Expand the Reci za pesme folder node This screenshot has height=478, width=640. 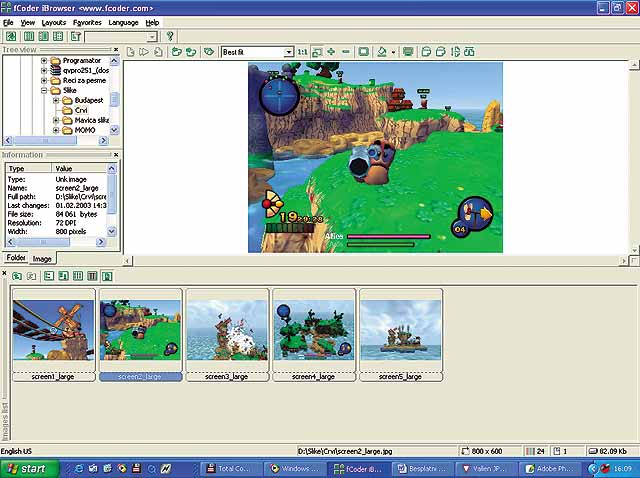[x=44, y=81]
